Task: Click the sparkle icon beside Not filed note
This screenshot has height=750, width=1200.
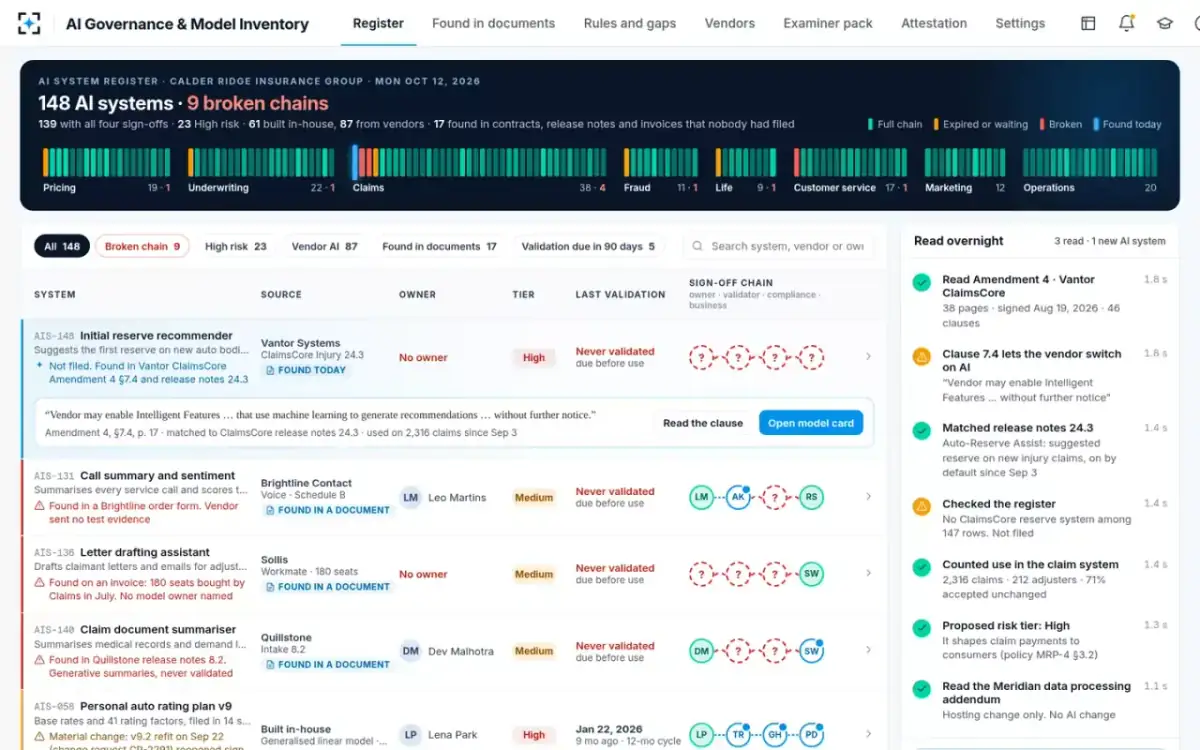Action: coord(40,366)
